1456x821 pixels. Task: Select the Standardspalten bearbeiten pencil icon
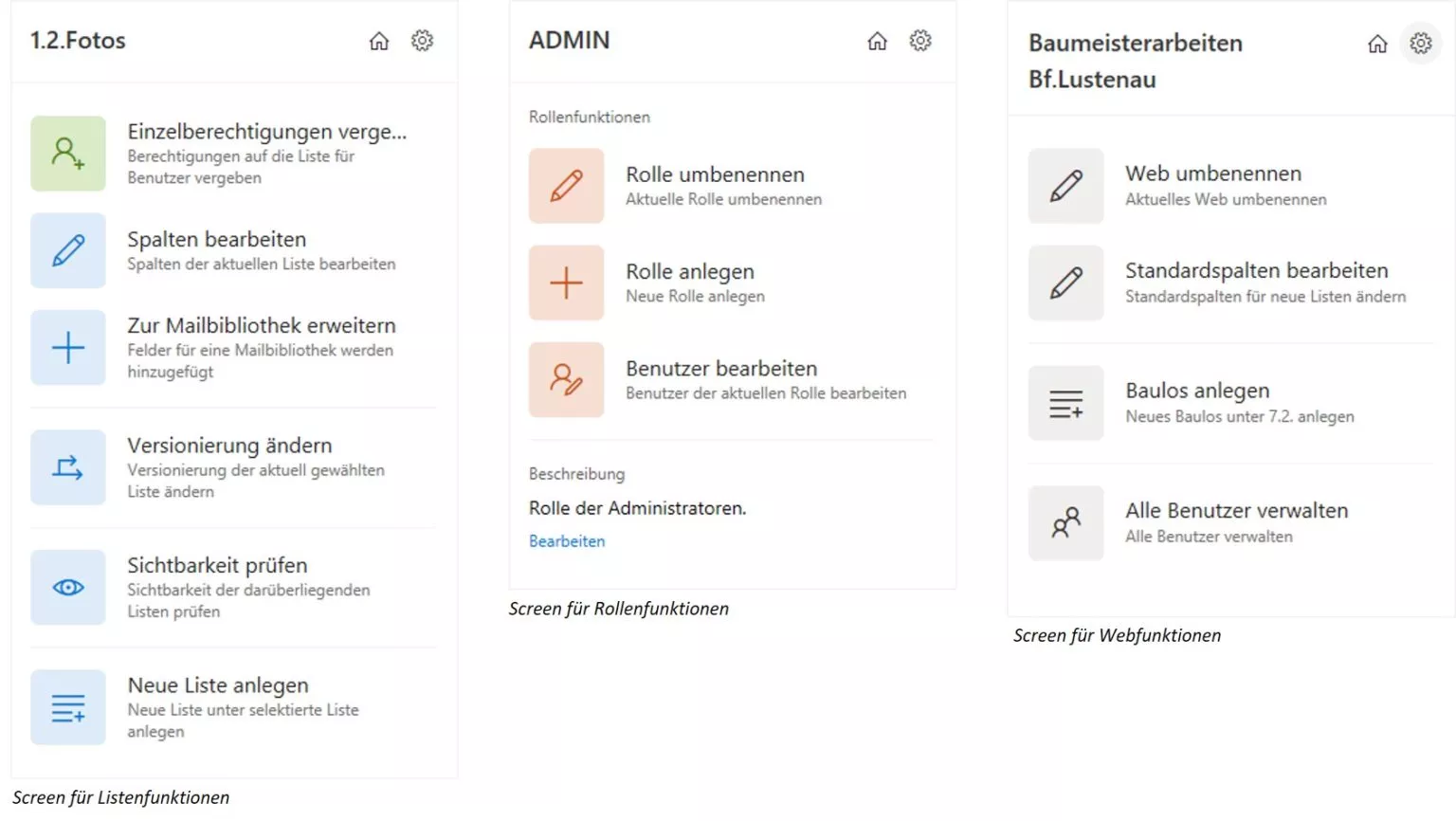1065,283
